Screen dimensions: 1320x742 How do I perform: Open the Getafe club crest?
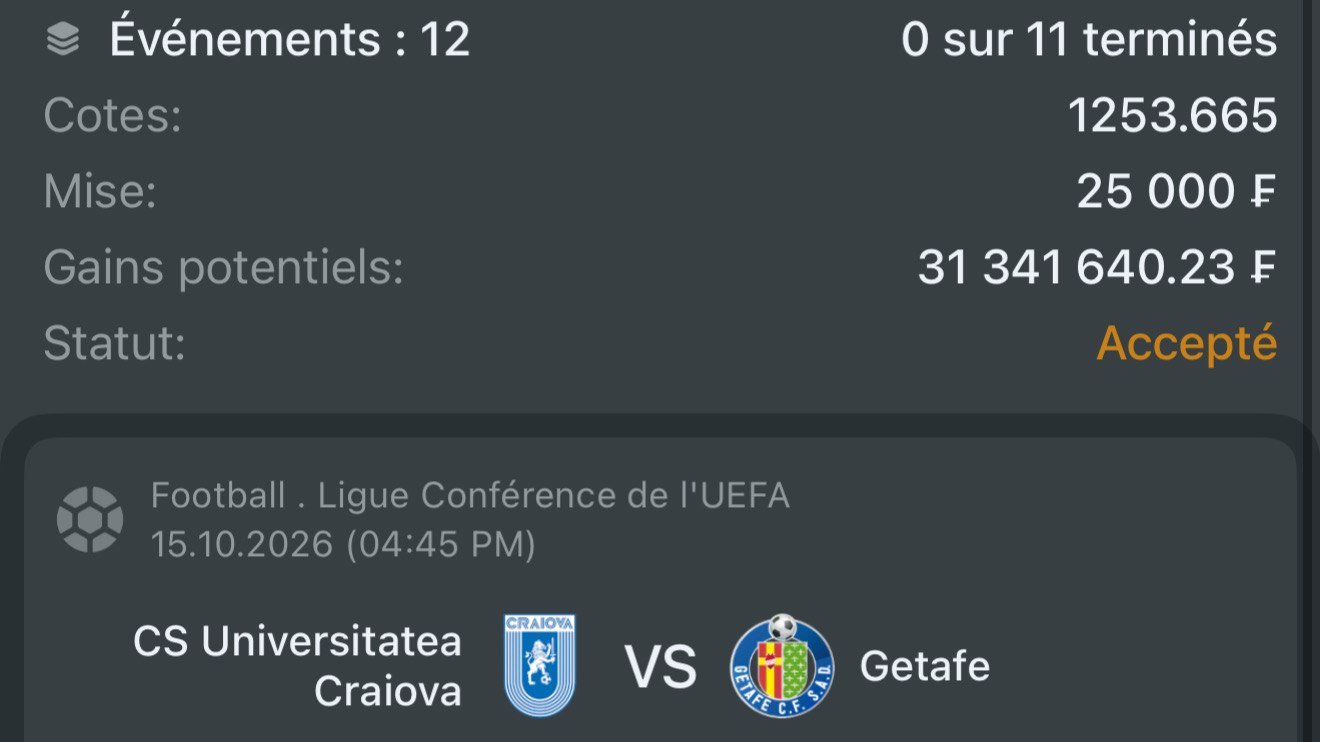point(782,665)
